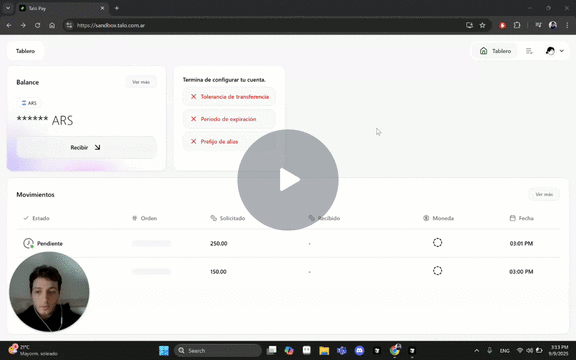This screenshot has width=576, height=360.
Task: Open Discord from the taskbar
Action: pos(359,350)
